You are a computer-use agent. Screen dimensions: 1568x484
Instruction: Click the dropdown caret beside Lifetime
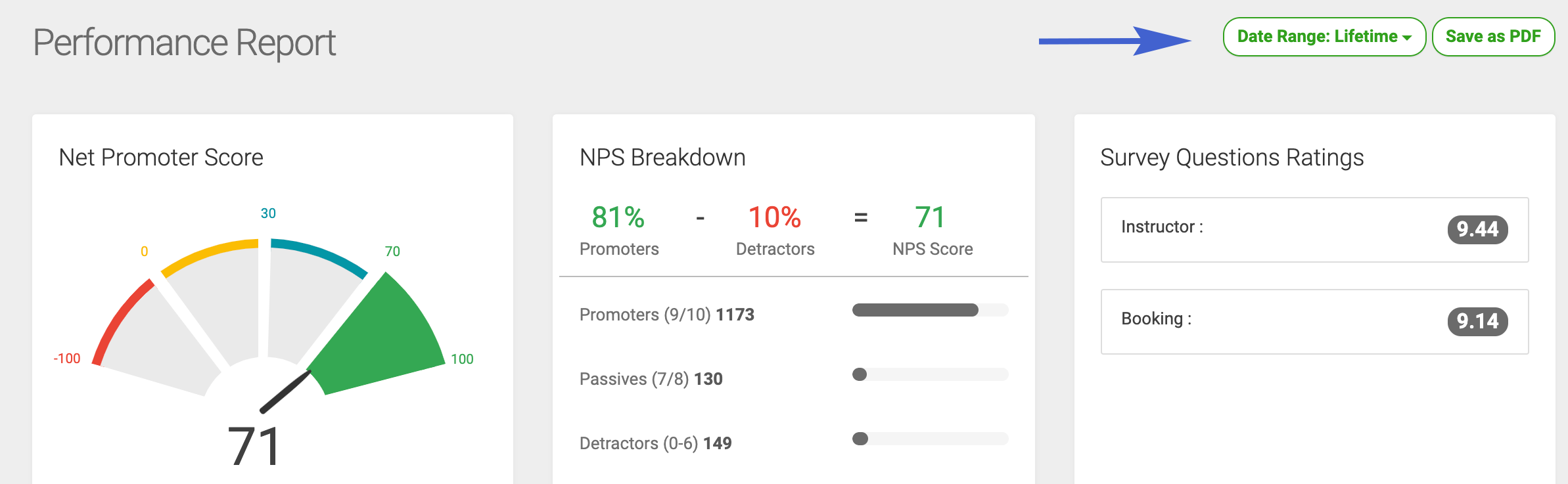click(x=1407, y=38)
